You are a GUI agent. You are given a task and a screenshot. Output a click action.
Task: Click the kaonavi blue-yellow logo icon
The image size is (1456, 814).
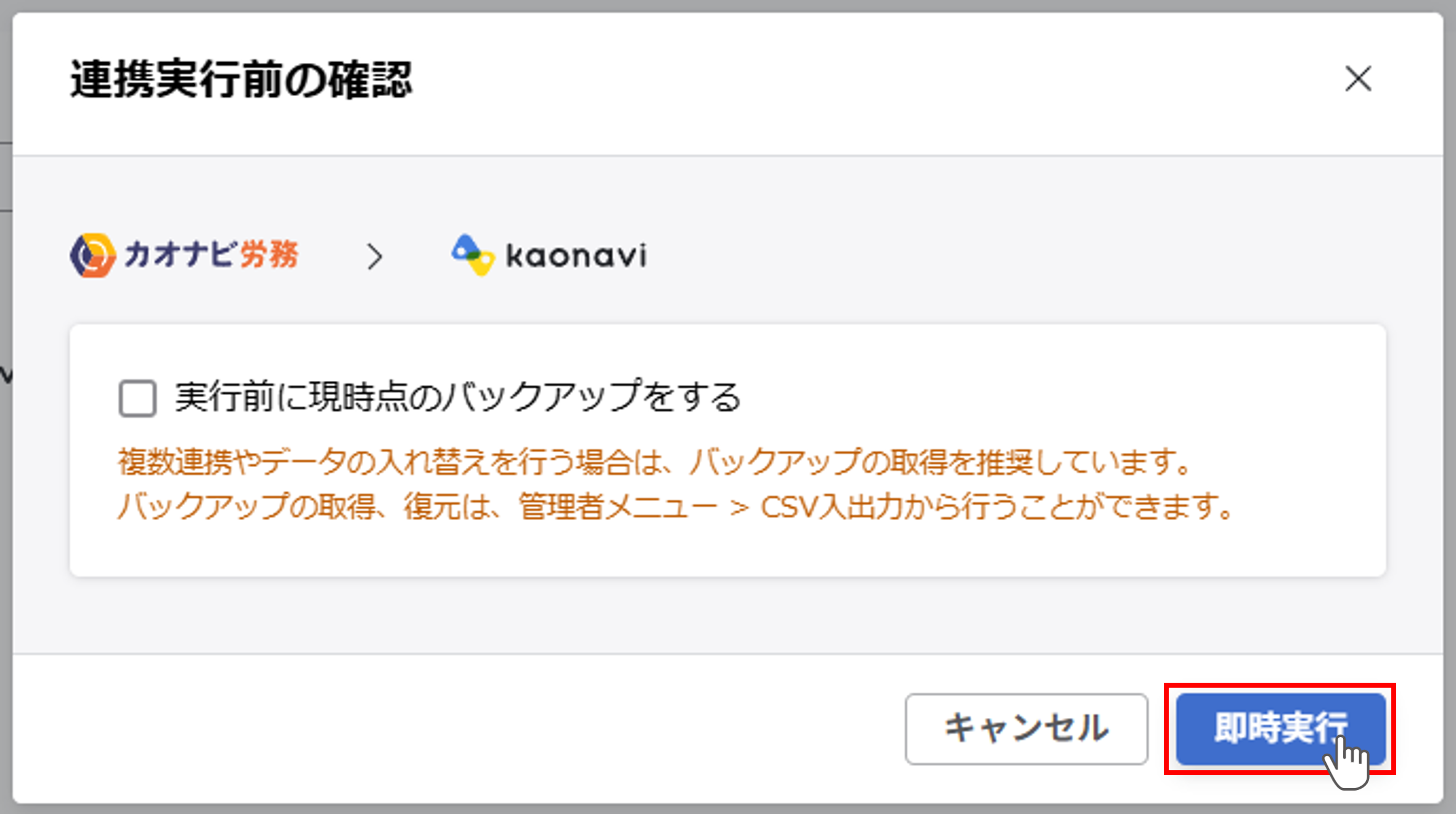(473, 254)
